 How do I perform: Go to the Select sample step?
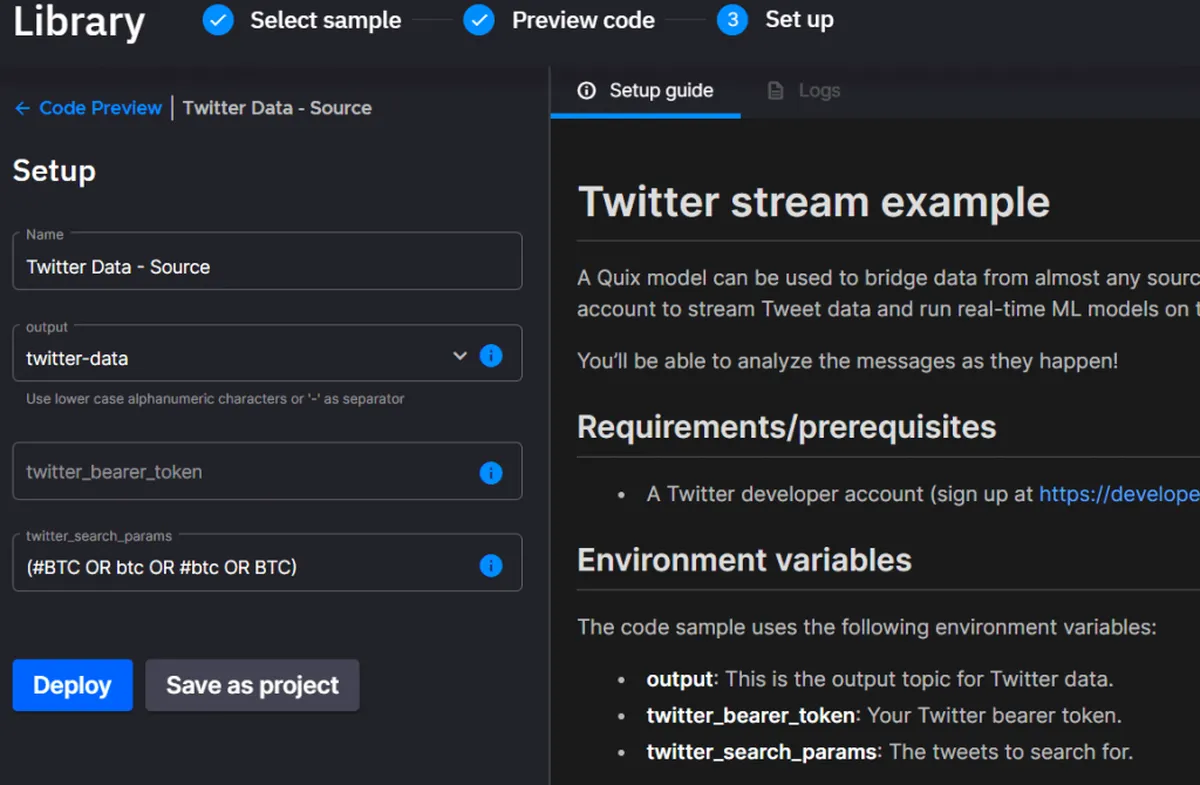(x=326, y=20)
